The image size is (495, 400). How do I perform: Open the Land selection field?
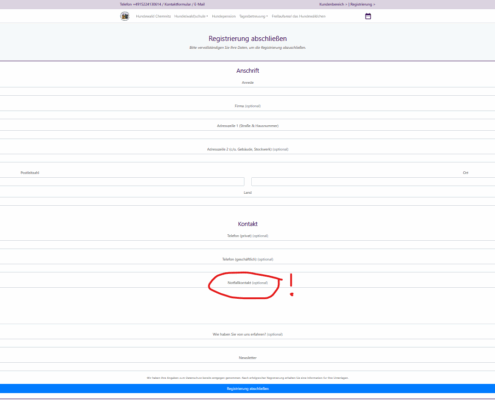tap(247, 201)
